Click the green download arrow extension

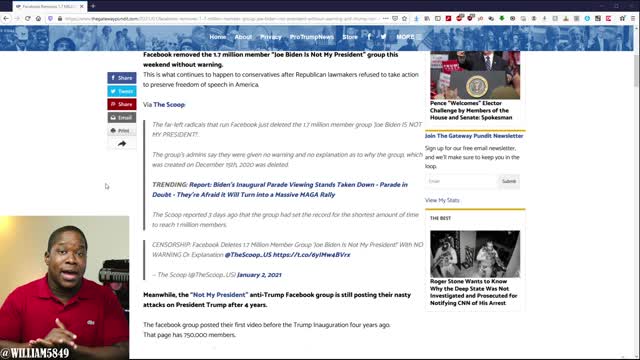[x=502, y=18]
